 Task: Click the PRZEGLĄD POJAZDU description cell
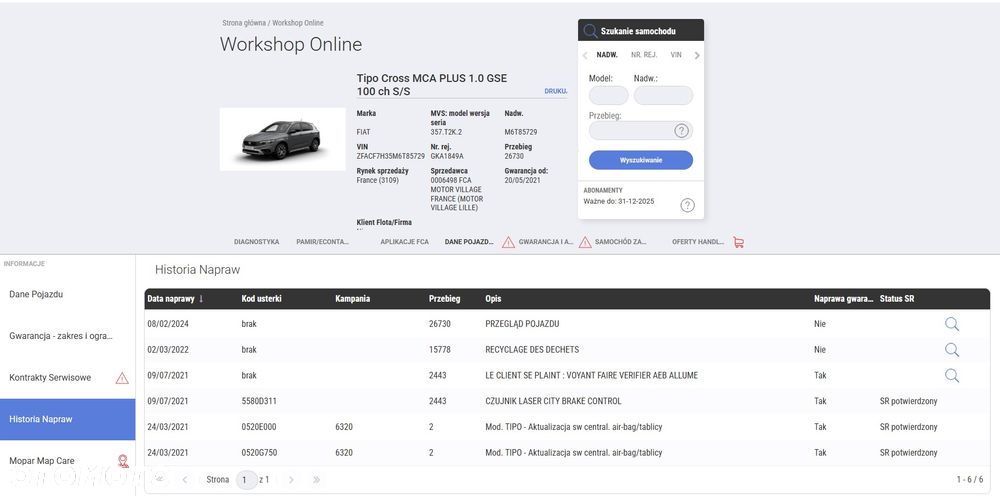pos(522,324)
